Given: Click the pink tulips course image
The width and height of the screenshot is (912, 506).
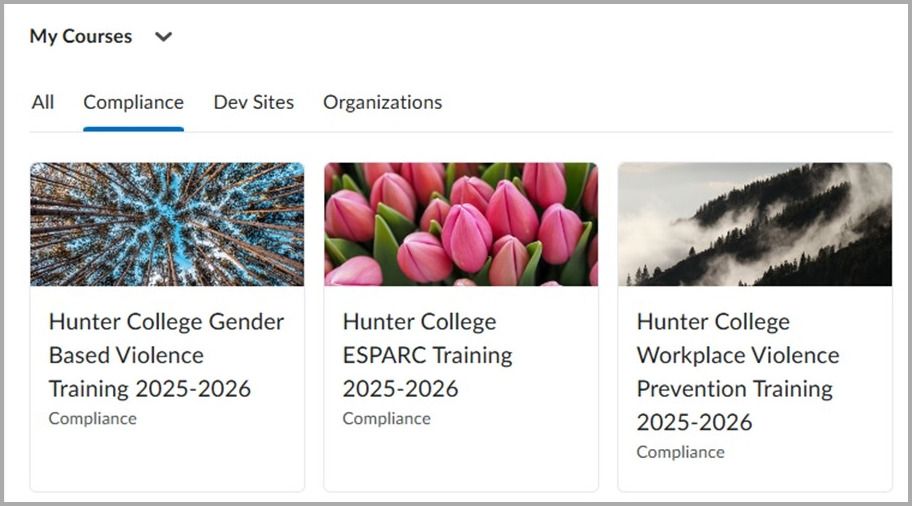Looking at the screenshot, I should 461,224.
